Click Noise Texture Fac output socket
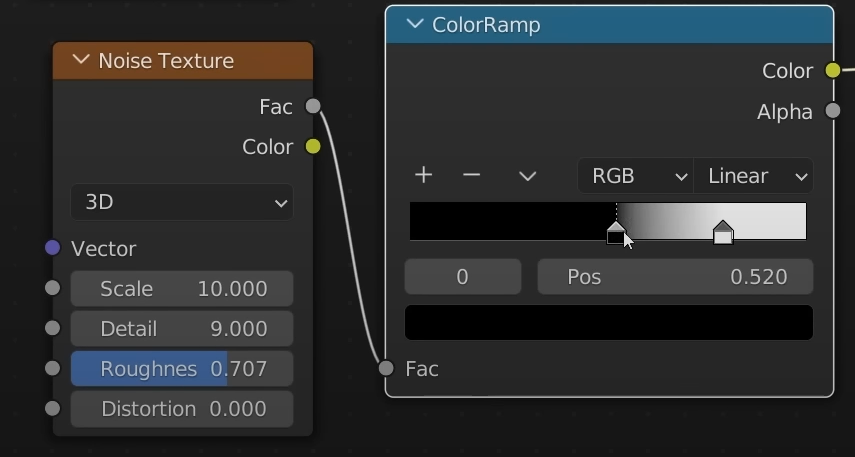 [313, 106]
